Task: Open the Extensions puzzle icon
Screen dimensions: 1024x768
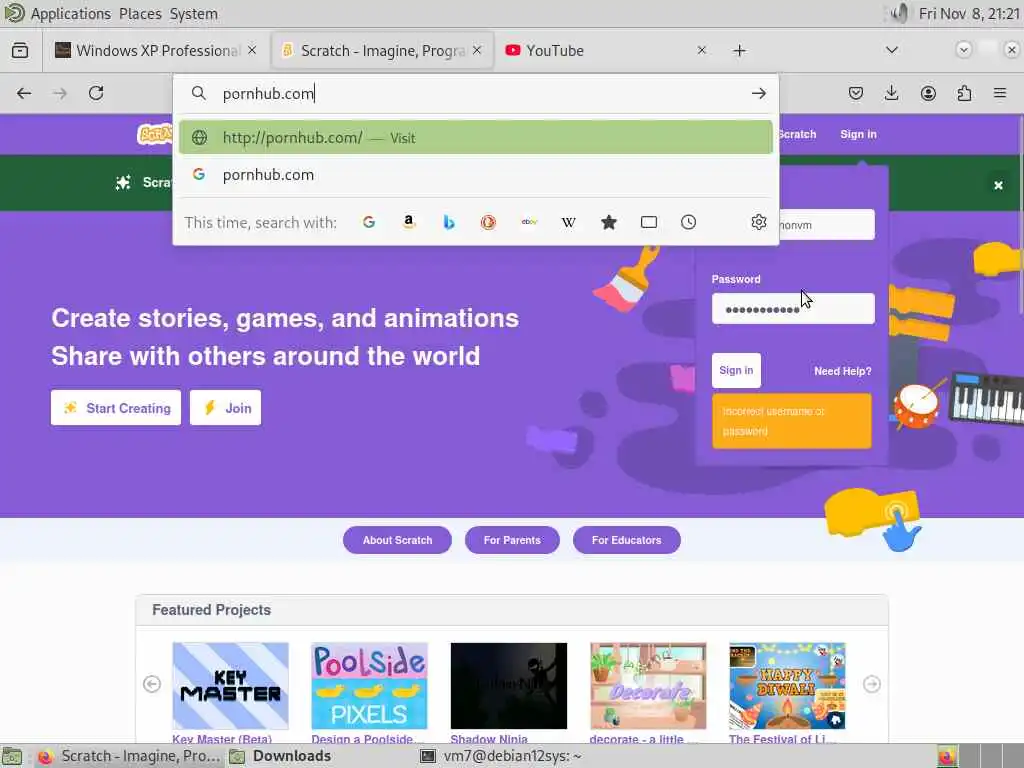Action: click(x=964, y=93)
